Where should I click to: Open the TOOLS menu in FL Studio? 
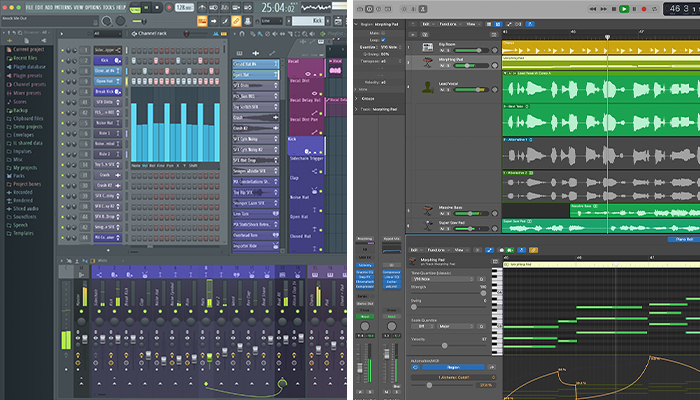point(108,7)
